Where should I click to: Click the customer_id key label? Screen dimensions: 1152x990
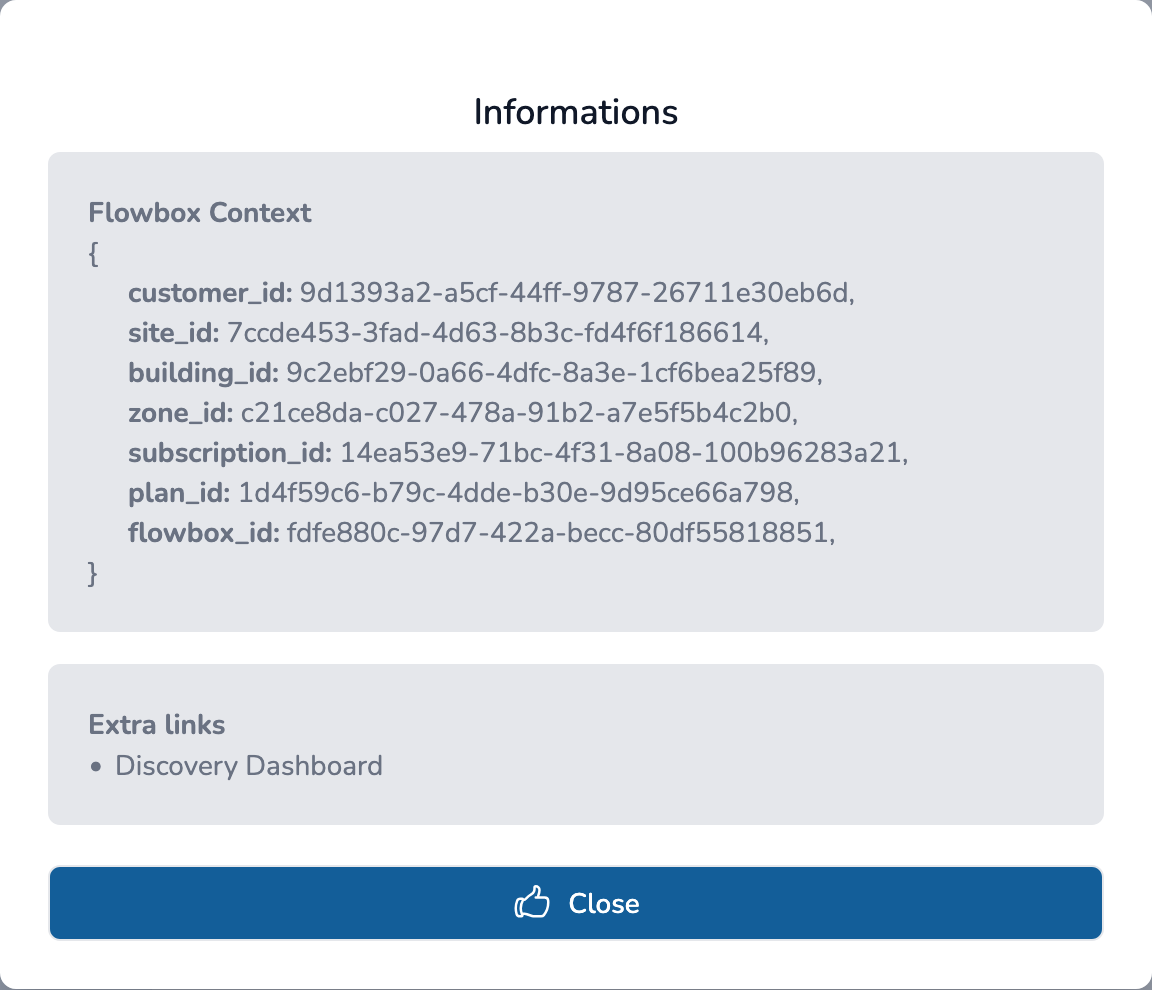pos(210,294)
